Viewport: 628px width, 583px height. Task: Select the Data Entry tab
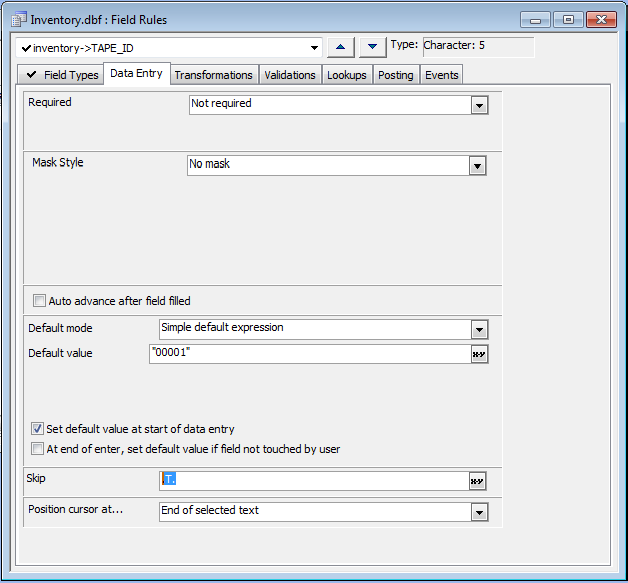point(137,74)
